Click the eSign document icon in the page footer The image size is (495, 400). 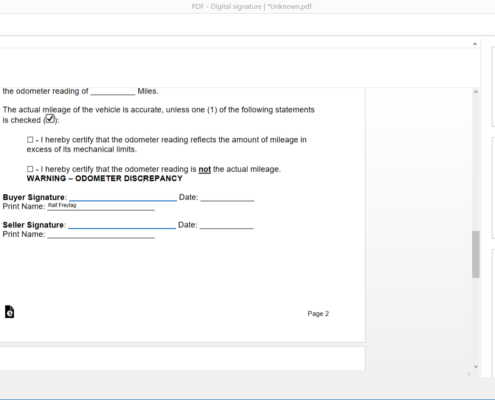(9, 312)
